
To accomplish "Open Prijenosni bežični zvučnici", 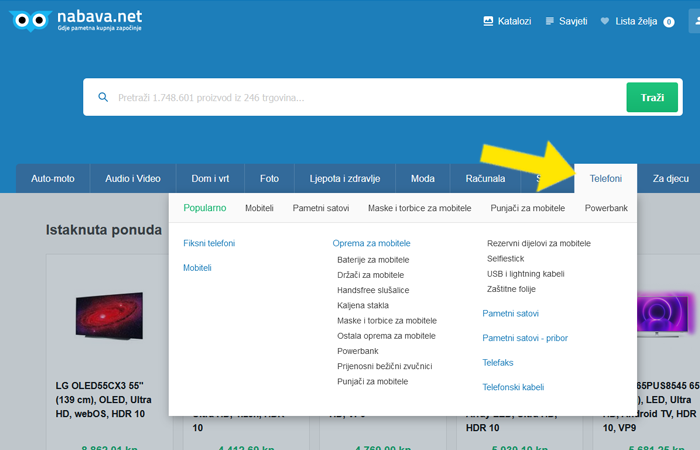I will [x=384, y=366].
